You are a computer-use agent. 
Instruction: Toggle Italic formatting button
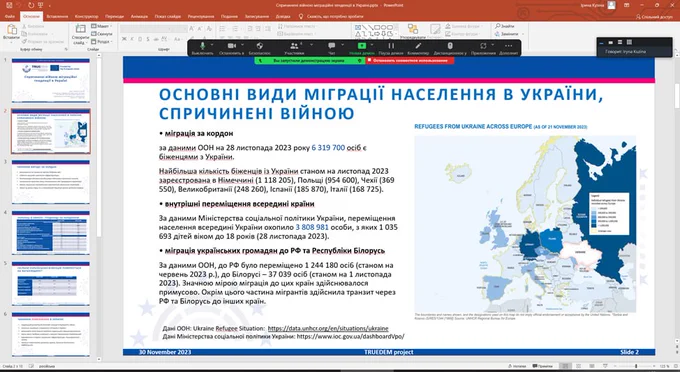coord(132,39)
